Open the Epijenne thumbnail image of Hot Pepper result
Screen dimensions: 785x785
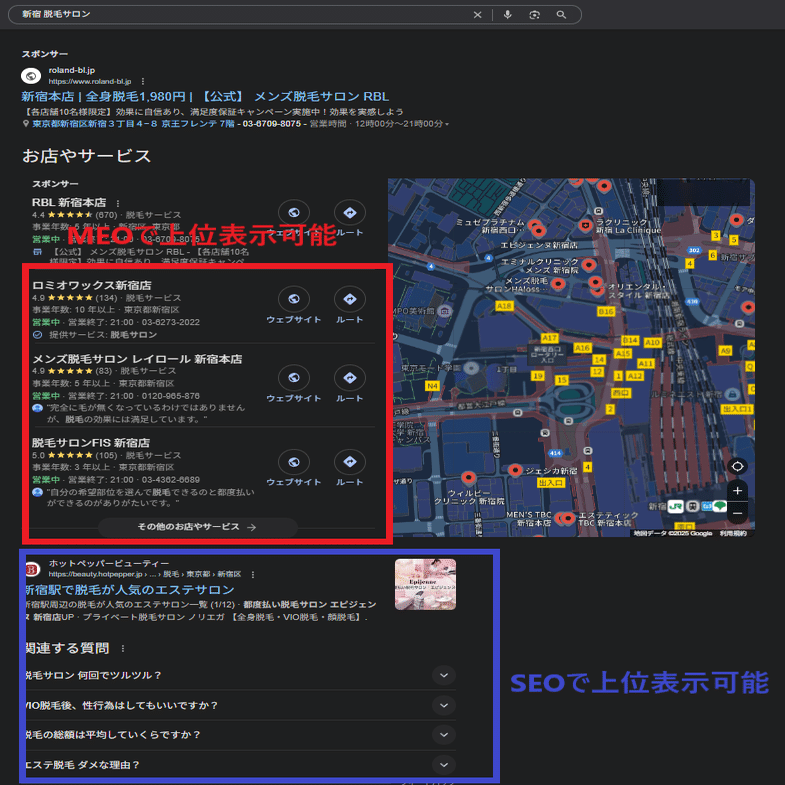click(x=425, y=584)
